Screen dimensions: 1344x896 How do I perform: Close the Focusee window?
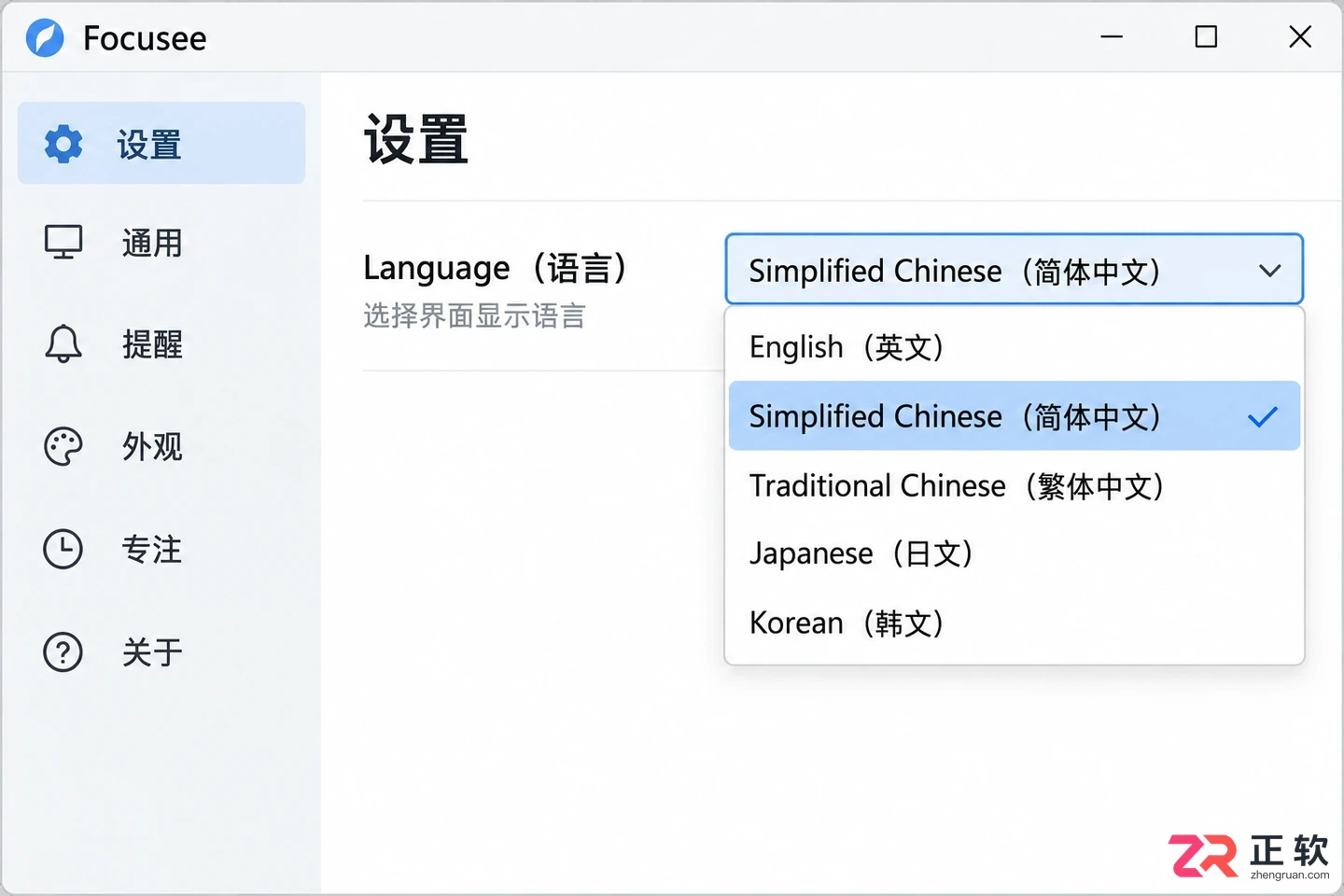[1300, 36]
